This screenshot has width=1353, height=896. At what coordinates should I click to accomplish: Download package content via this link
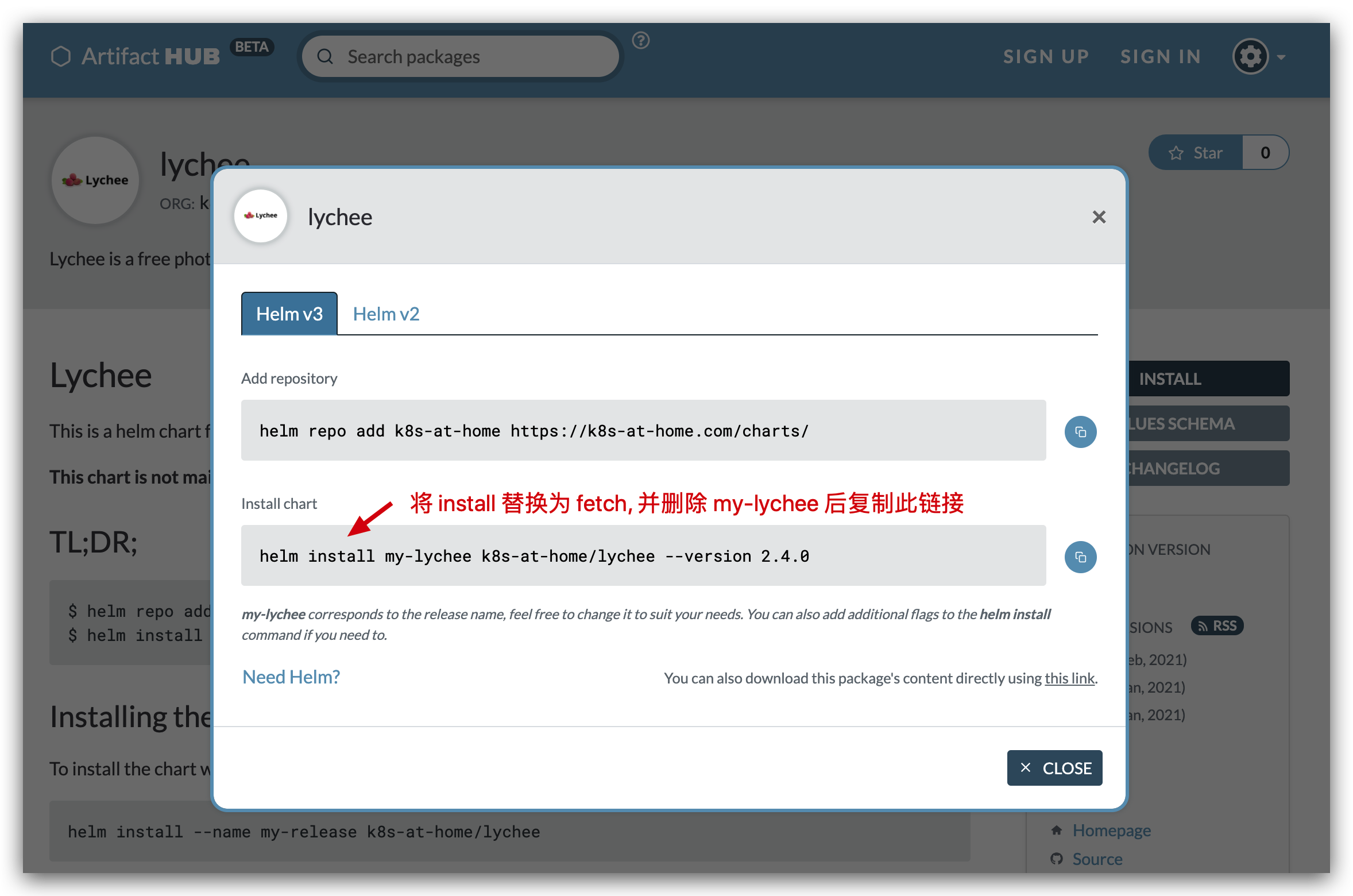pos(1069,678)
